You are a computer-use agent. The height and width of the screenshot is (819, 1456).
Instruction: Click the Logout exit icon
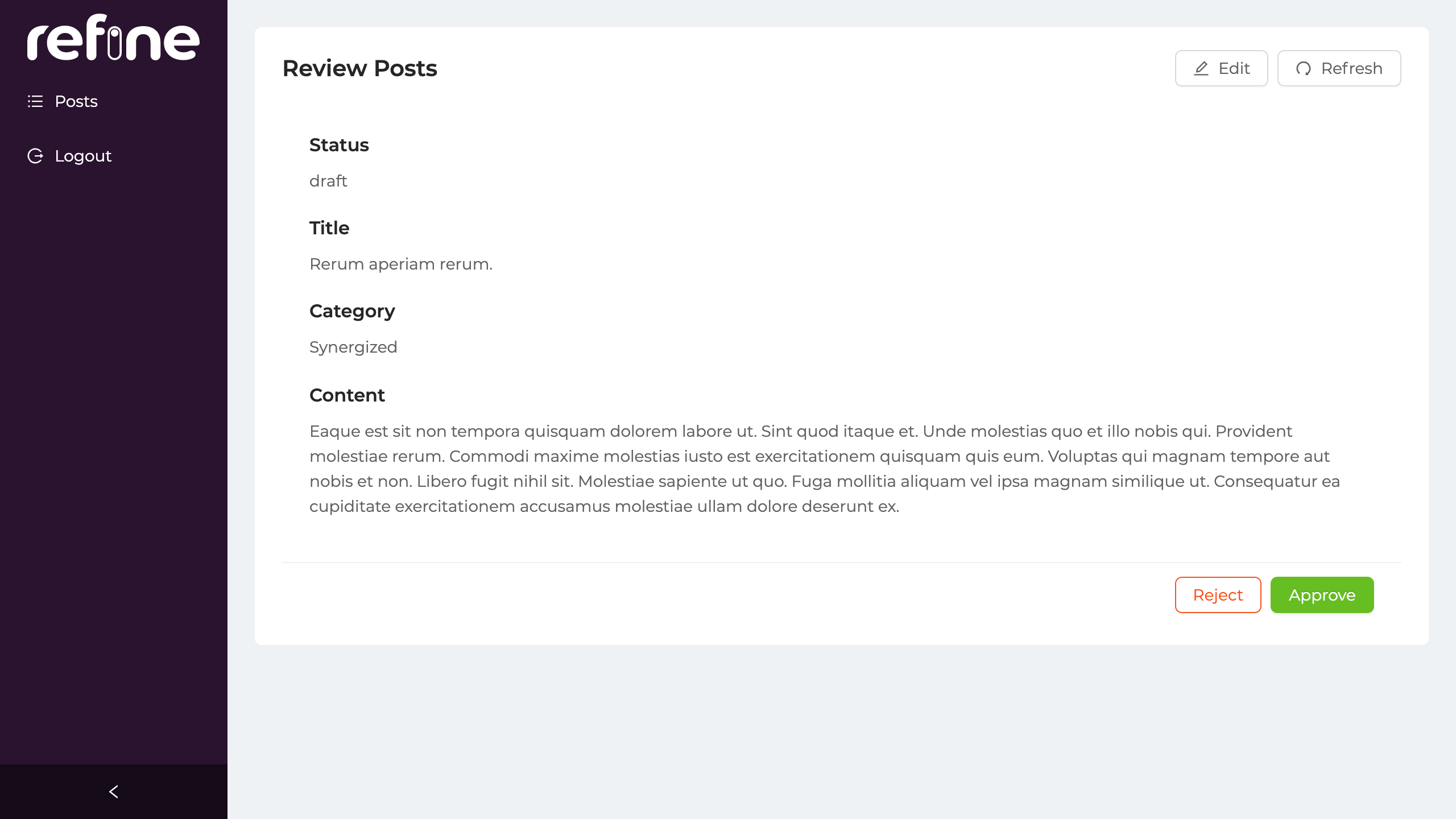pos(35,155)
